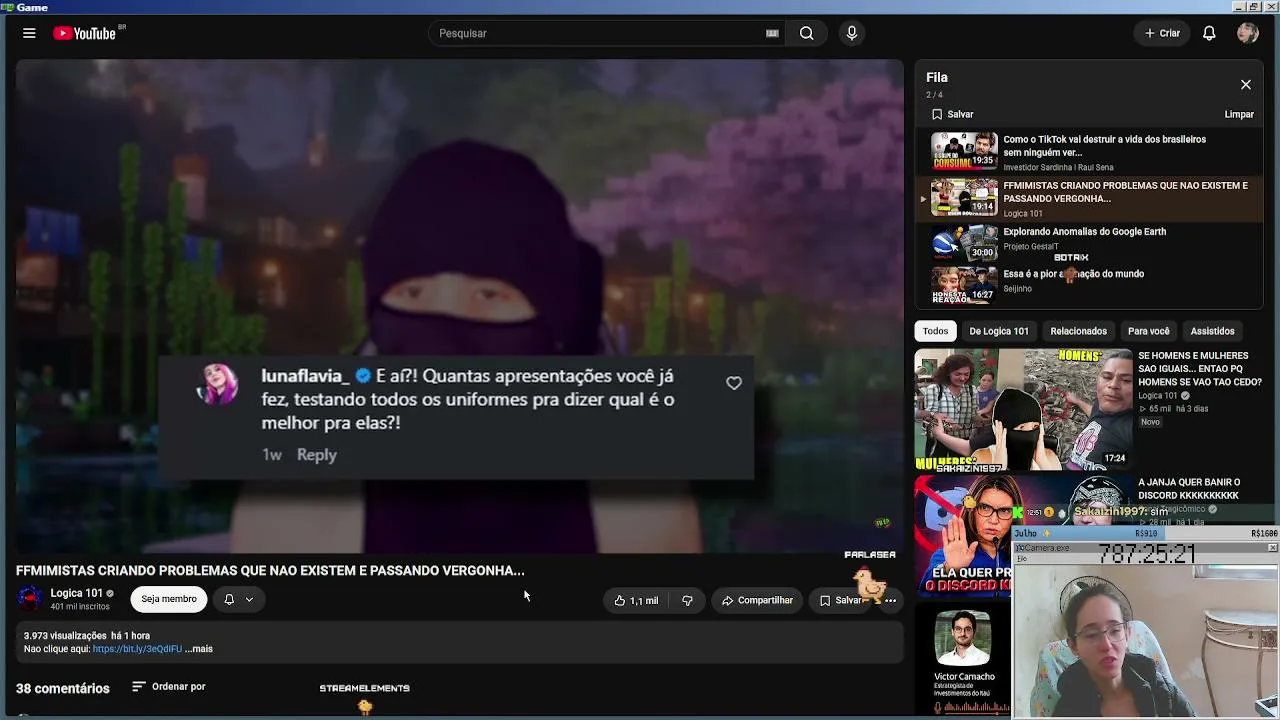Go to YouTube home via the logo
This screenshot has width=1280, height=720.
click(x=85, y=33)
